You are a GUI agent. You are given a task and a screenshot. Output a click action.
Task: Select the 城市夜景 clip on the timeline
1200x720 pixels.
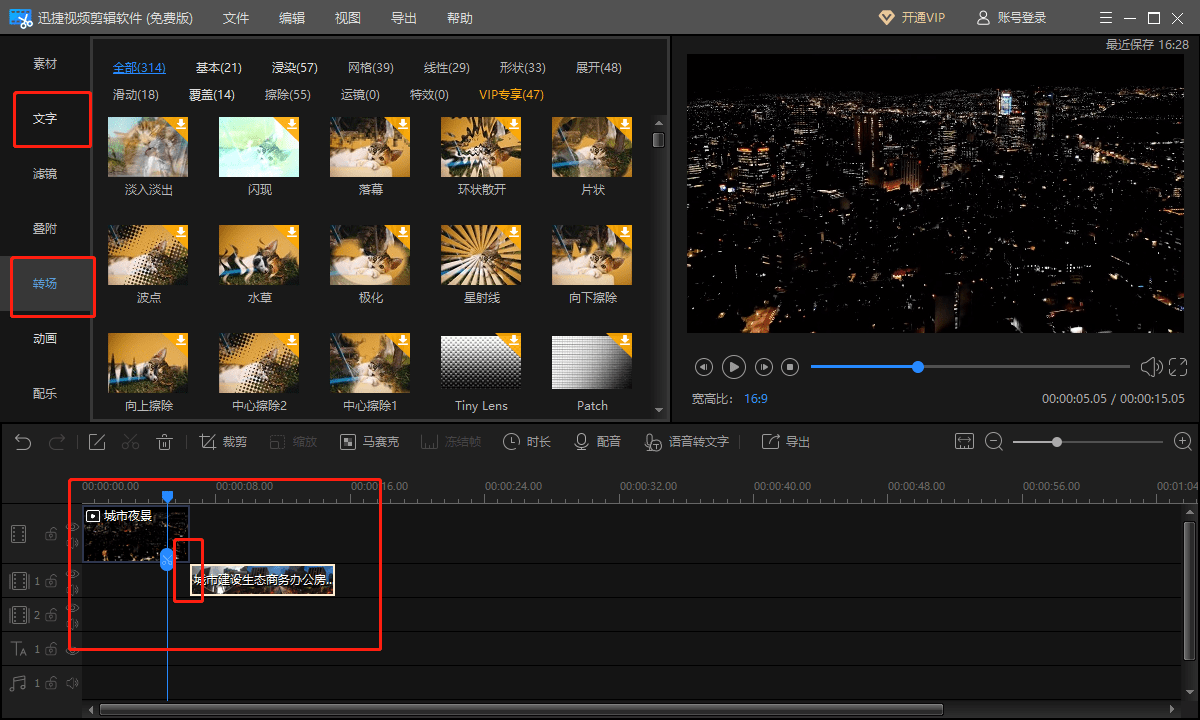point(135,533)
